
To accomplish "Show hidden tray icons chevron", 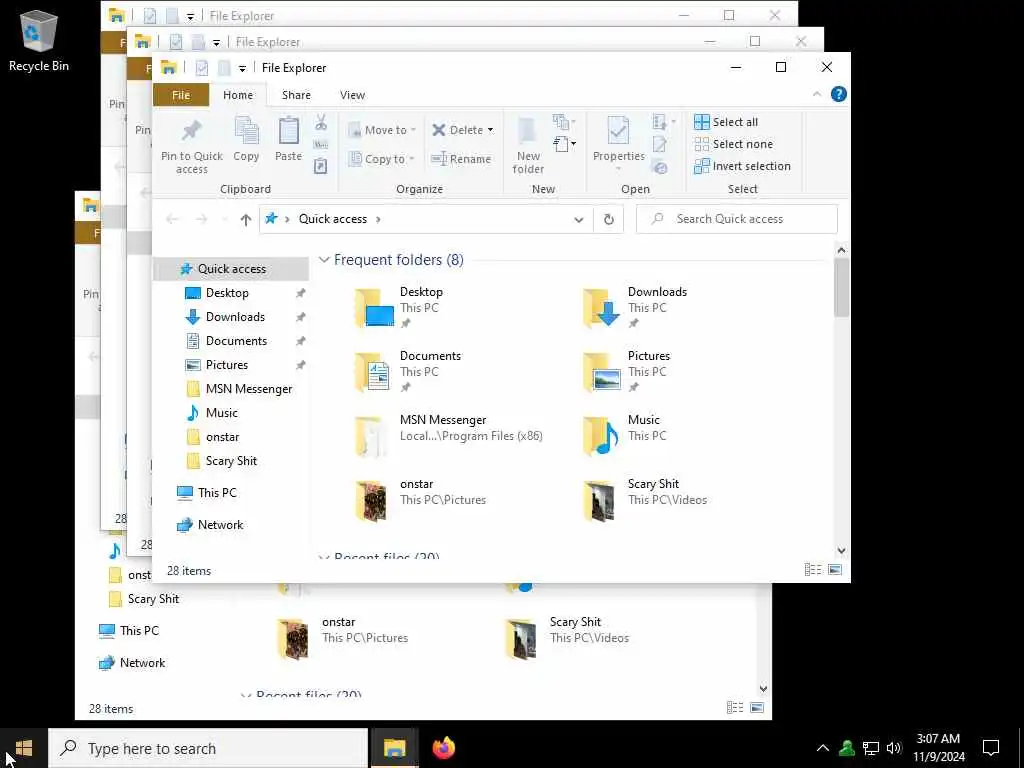I will [x=823, y=748].
